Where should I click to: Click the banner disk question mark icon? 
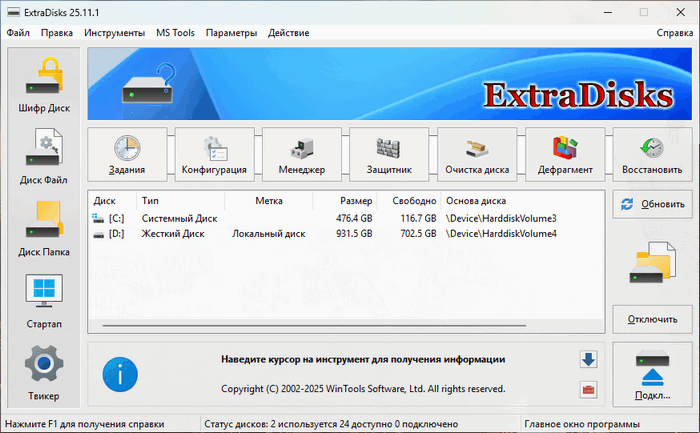click(x=150, y=83)
